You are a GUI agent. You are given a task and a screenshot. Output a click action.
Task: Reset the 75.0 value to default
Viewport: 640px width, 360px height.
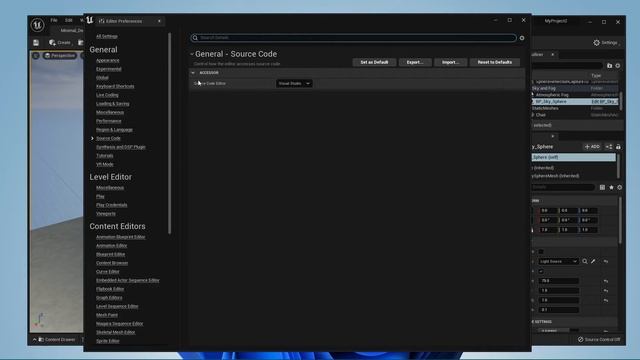point(606,281)
